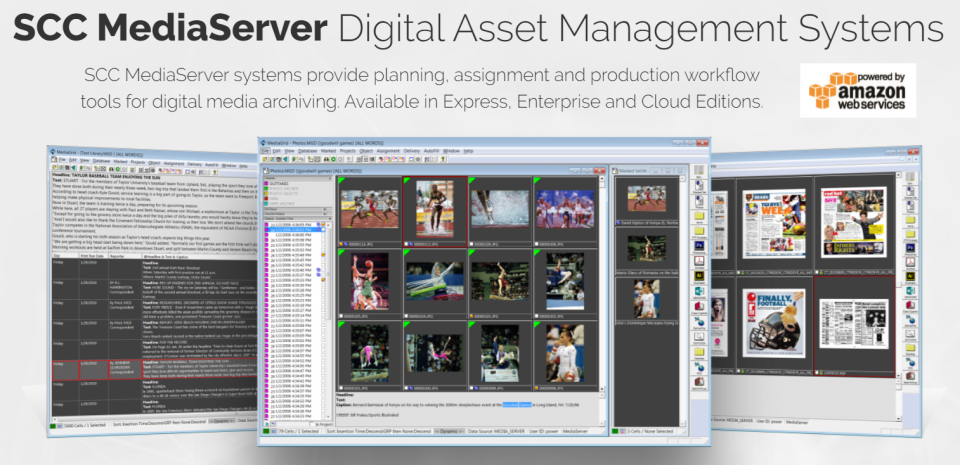960x465 pixels.
Task: Select gymnast in white thumbnail in Photos grid
Action: pos(565,354)
